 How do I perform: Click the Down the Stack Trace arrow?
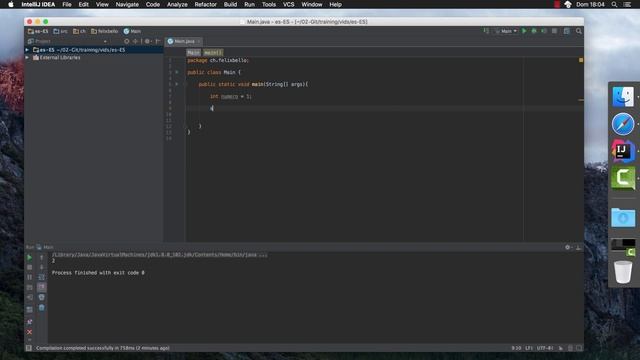click(x=42, y=267)
